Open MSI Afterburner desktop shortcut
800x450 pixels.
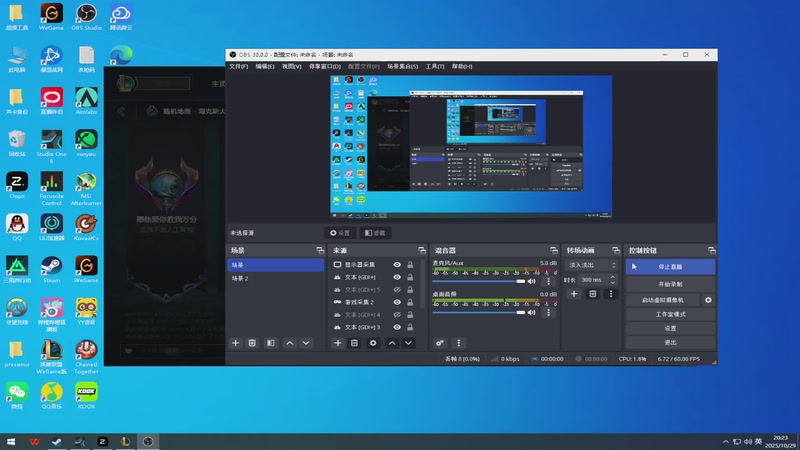pos(86,189)
